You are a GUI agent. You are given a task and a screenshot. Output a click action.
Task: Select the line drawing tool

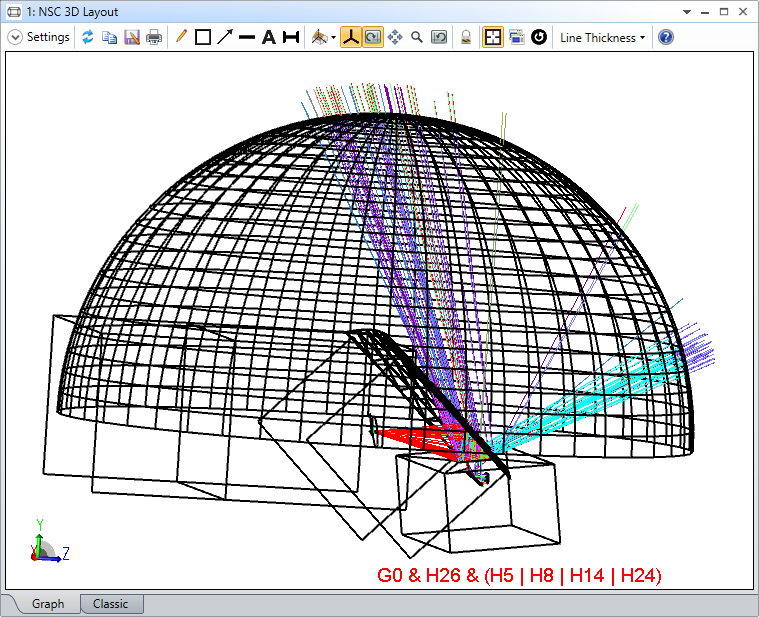(247, 37)
